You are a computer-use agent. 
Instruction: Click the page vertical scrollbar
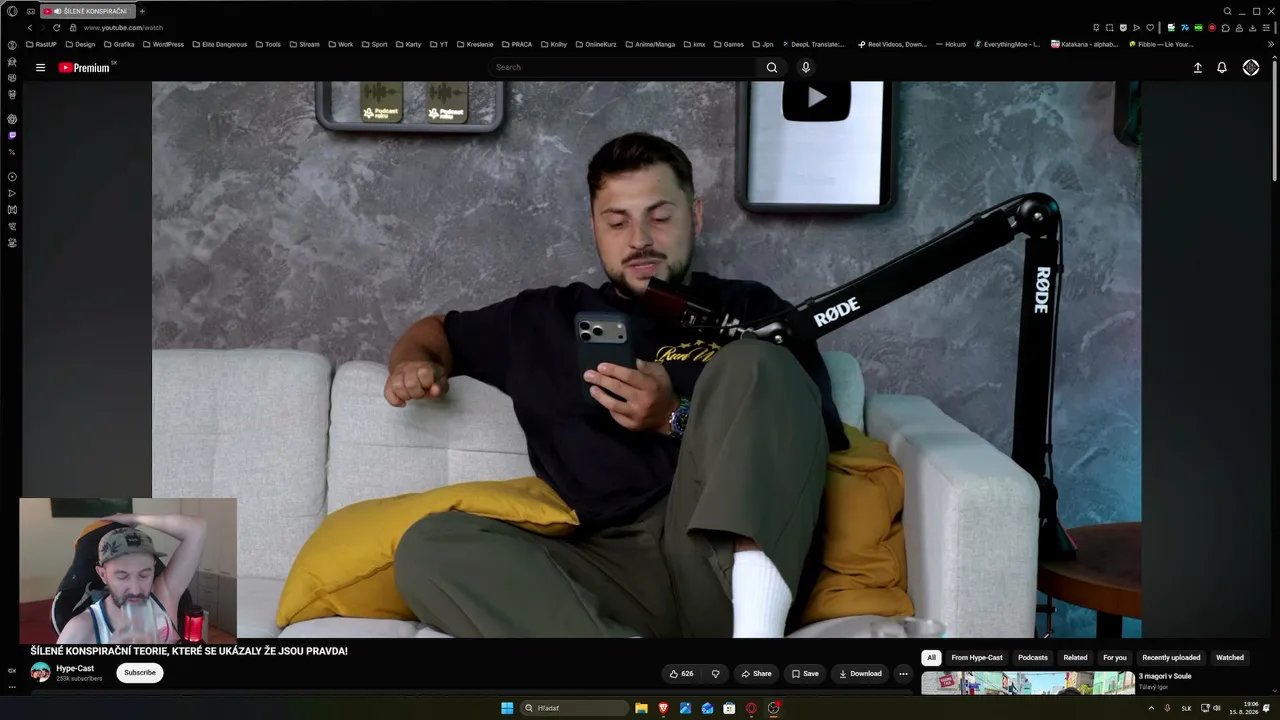pyautogui.click(x=1276, y=120)
